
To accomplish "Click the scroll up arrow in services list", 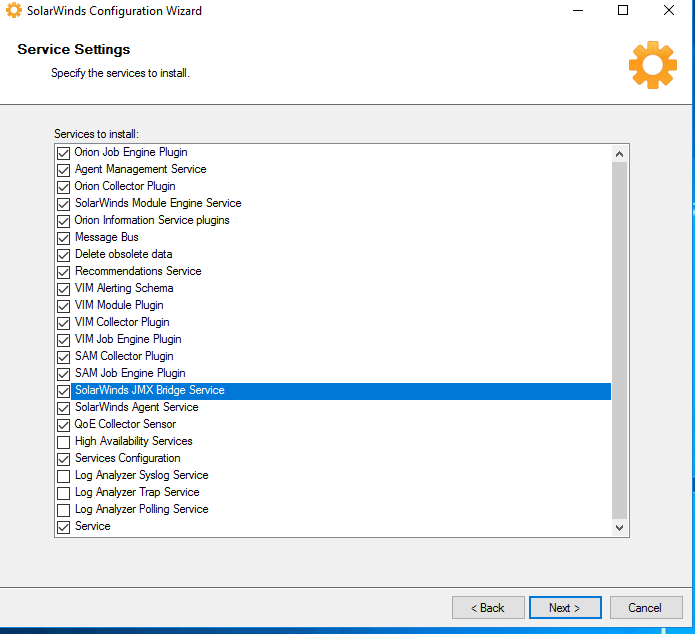I will click(619, 154).
